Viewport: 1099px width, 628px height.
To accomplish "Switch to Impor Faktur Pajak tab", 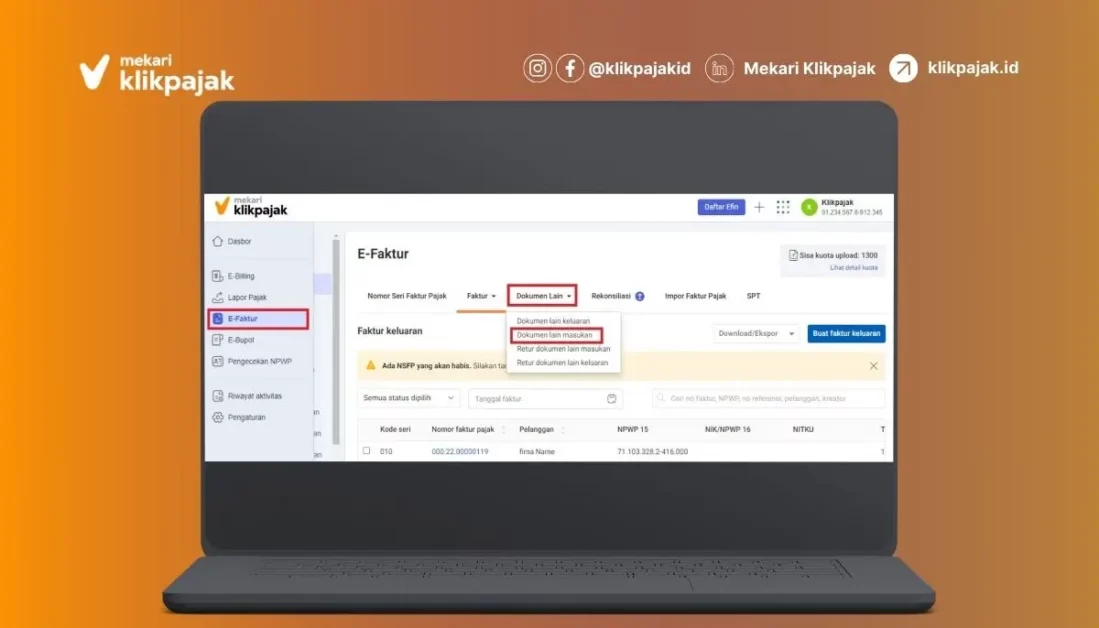I will coord(695,296).
